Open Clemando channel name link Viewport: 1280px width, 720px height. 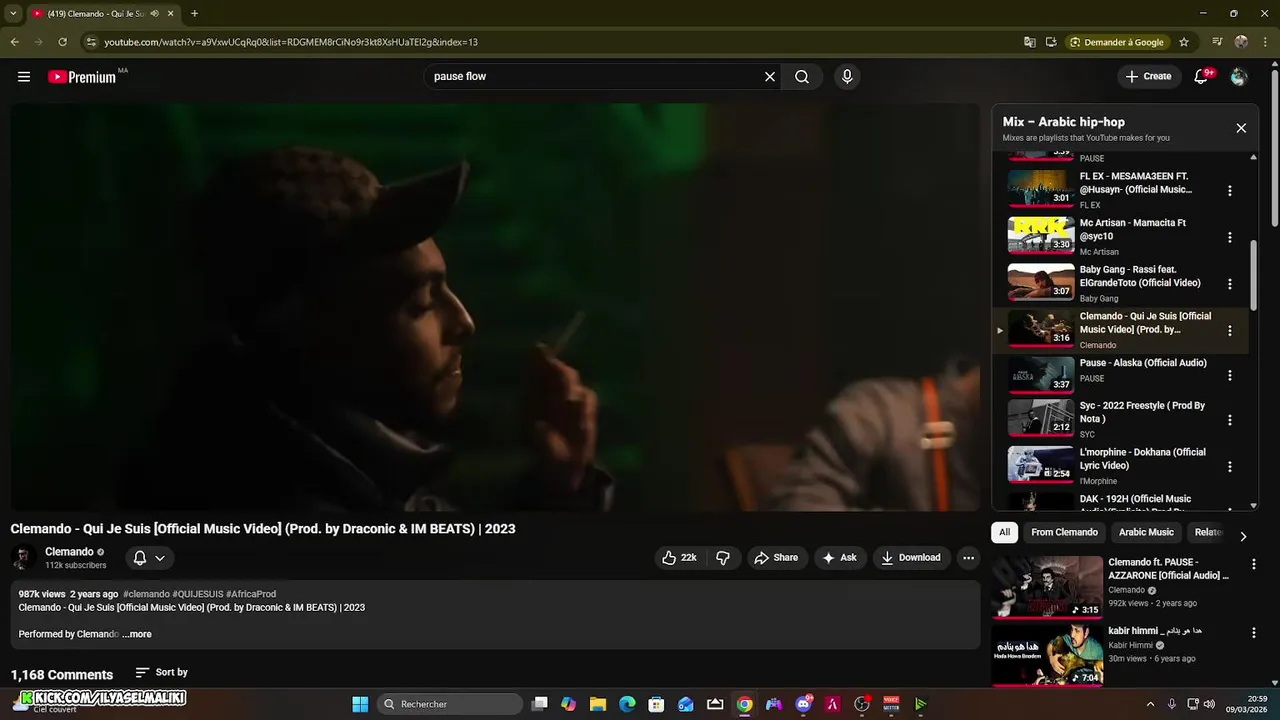tap(69, 552)
